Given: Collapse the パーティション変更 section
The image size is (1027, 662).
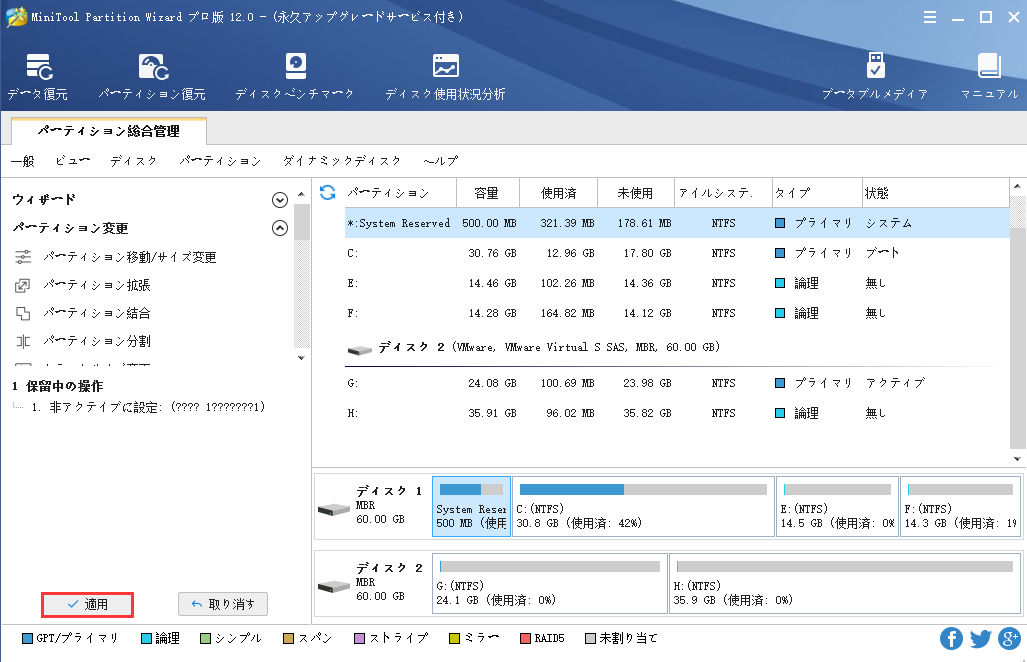Looking at the screenshot, I should [280, 226].
